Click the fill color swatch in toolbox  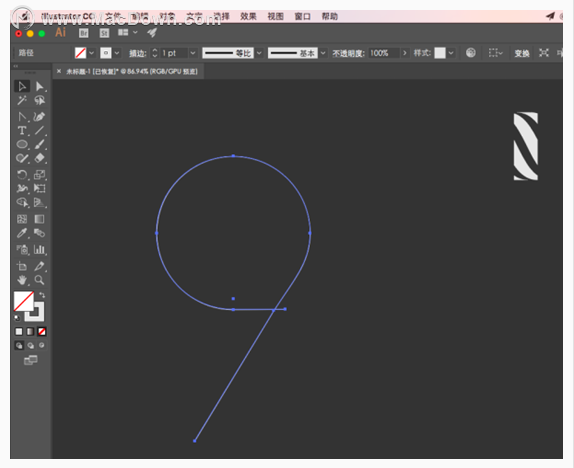click(x=24, y=301)
